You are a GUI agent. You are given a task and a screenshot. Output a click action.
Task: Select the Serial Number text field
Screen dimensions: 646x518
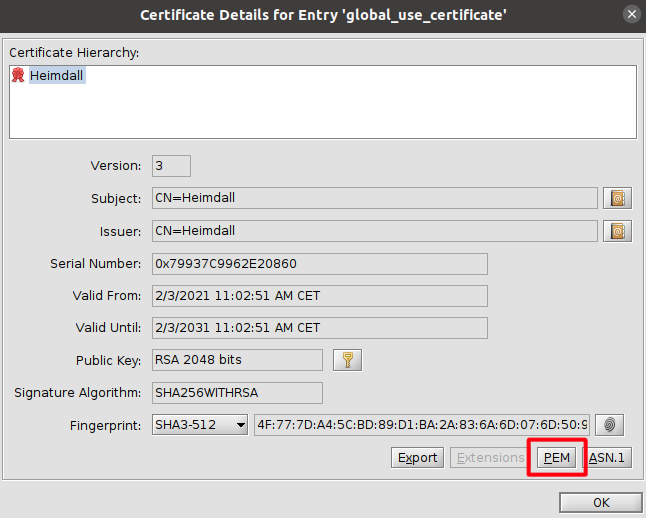[x=319, y=264]
